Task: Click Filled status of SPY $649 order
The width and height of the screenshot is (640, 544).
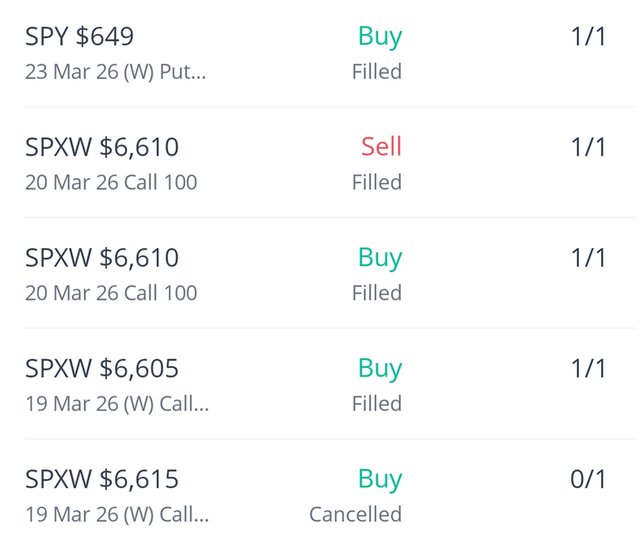Action: [x=377, y=72]
